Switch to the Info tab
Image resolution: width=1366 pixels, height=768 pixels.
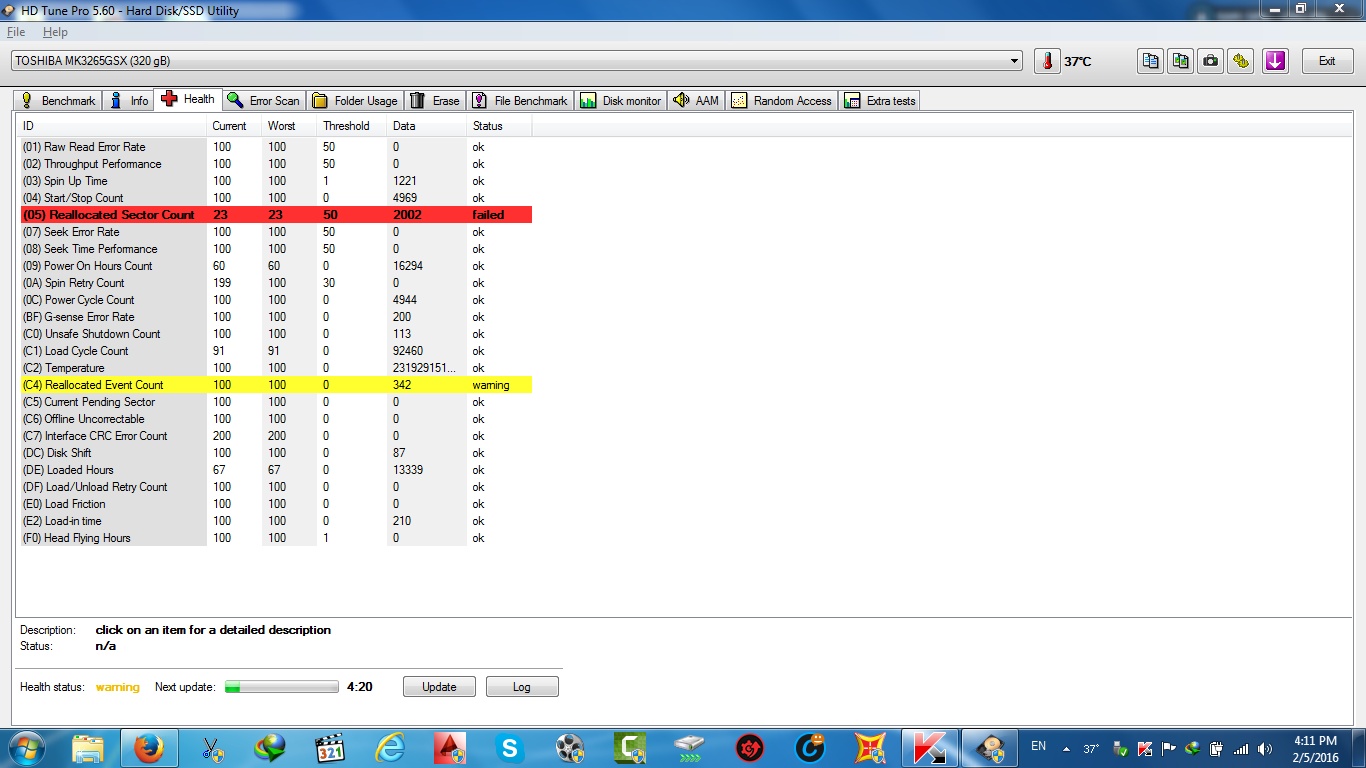(x=129, y=100)
